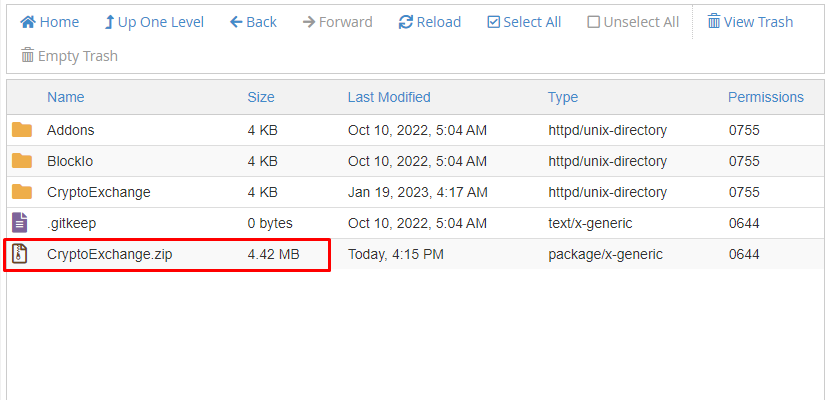
Task: Click the Home toolbar icon
Action: (28, 22)
